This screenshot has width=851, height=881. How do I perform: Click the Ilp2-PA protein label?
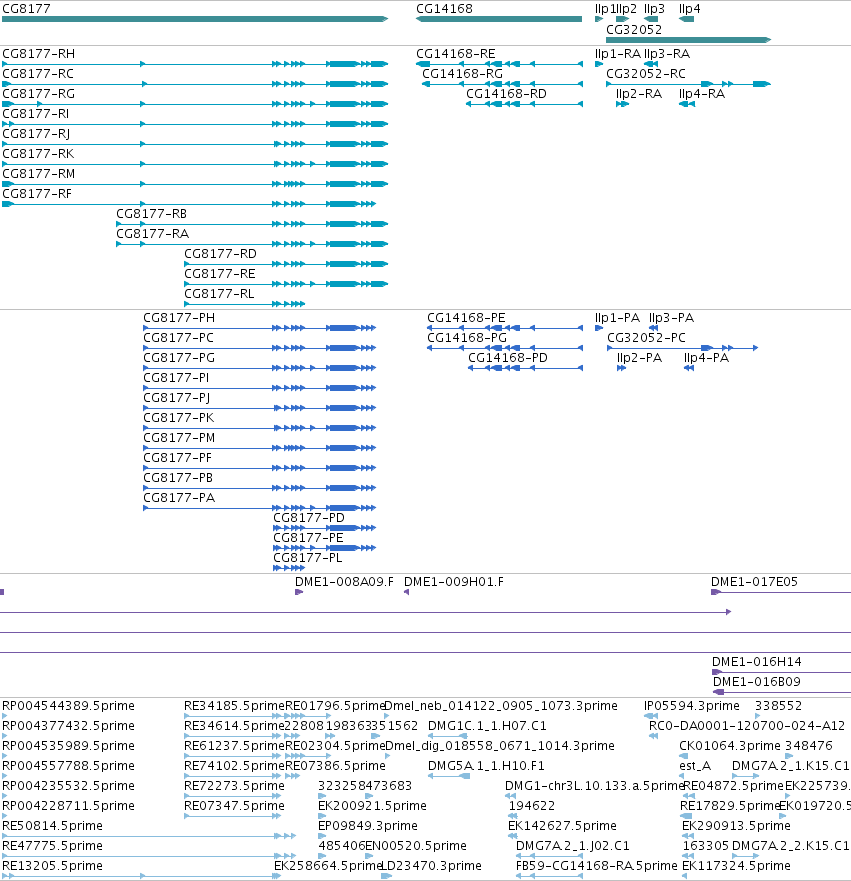pos(639,358)
